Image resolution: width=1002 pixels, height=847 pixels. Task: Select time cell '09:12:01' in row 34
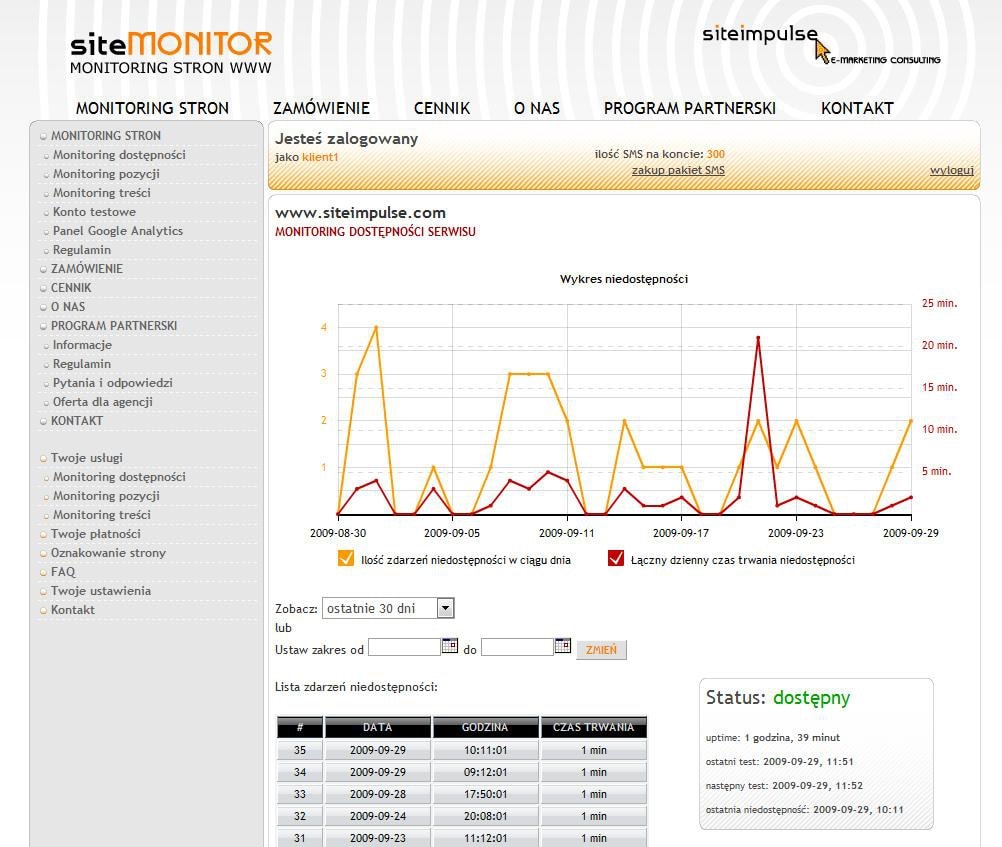pos(485,772)
